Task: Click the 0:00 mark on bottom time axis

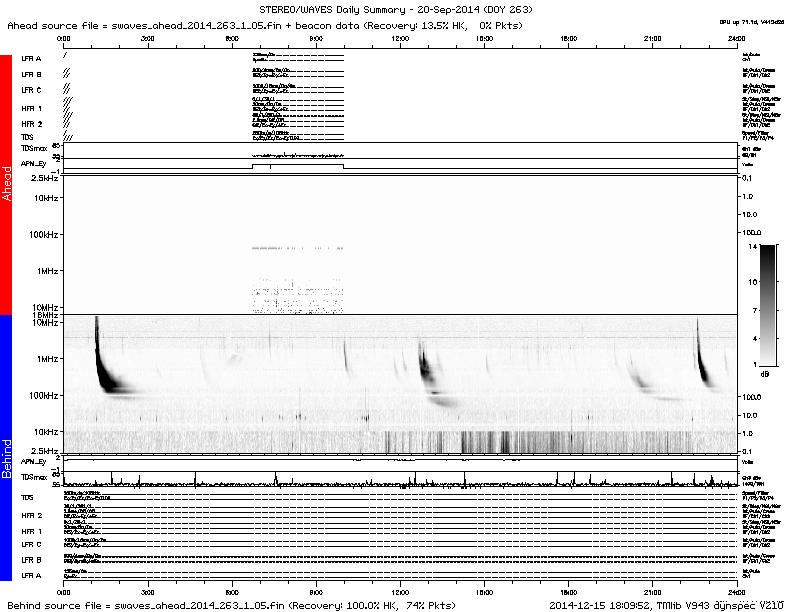Action: 64,592
